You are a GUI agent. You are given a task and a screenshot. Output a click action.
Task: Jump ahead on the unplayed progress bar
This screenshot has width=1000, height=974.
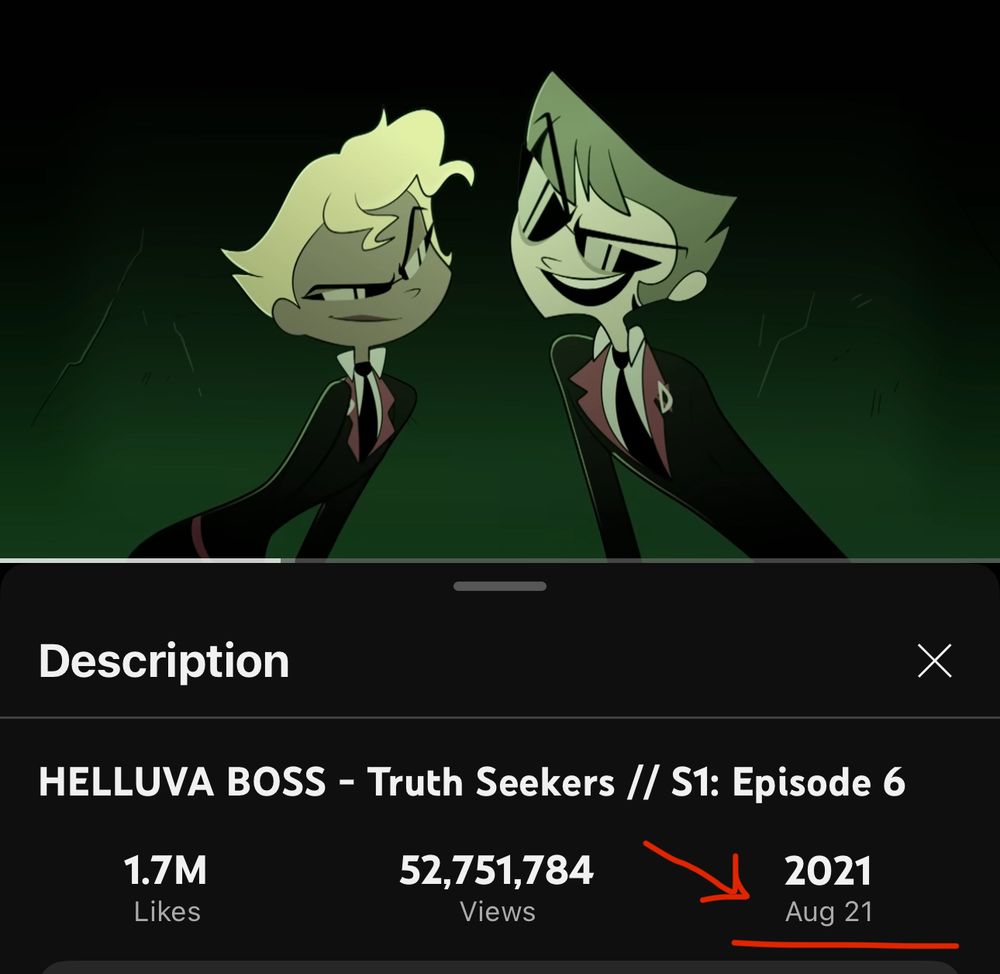[640, 560]
